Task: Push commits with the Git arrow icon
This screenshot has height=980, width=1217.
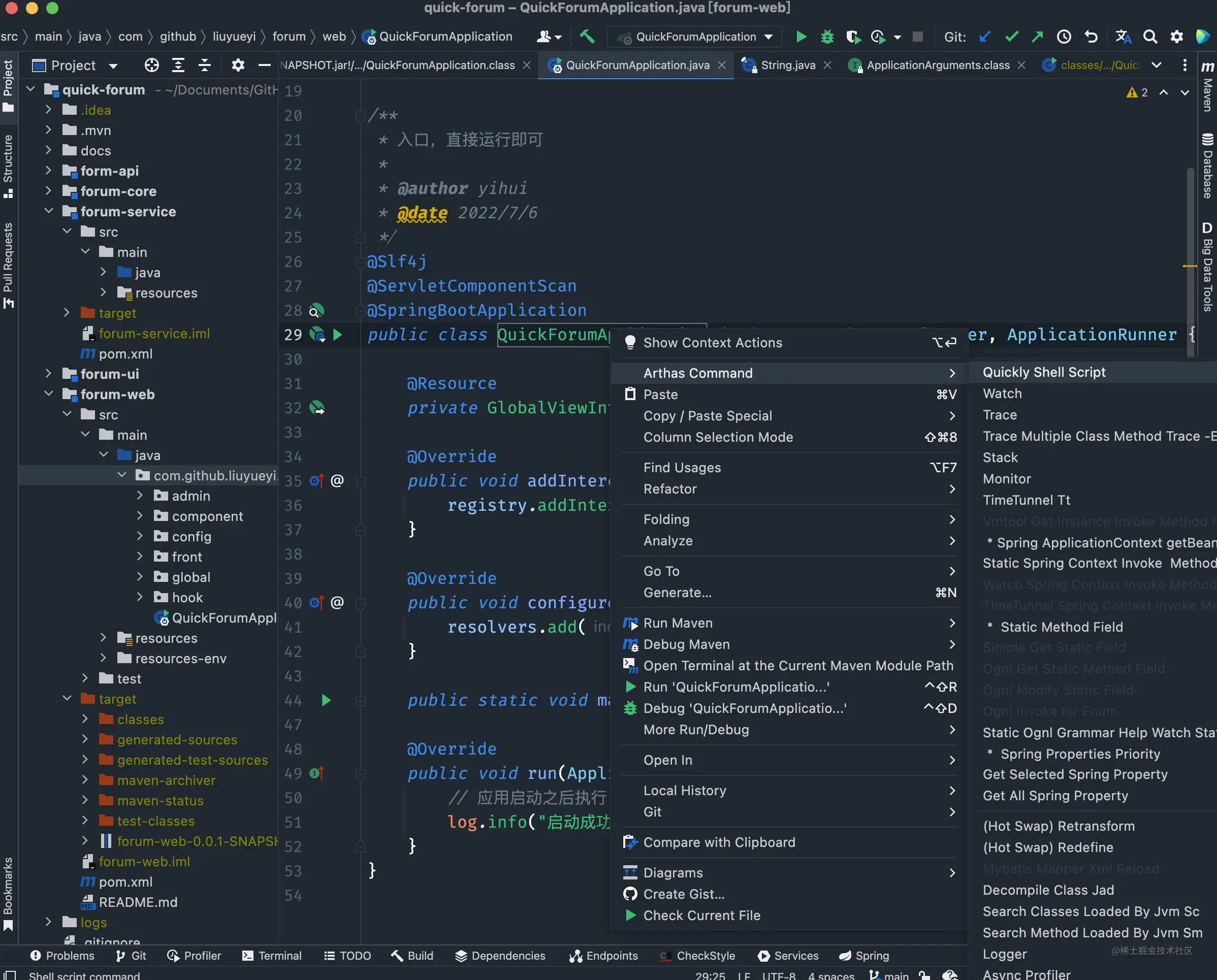Action: 1037,37
